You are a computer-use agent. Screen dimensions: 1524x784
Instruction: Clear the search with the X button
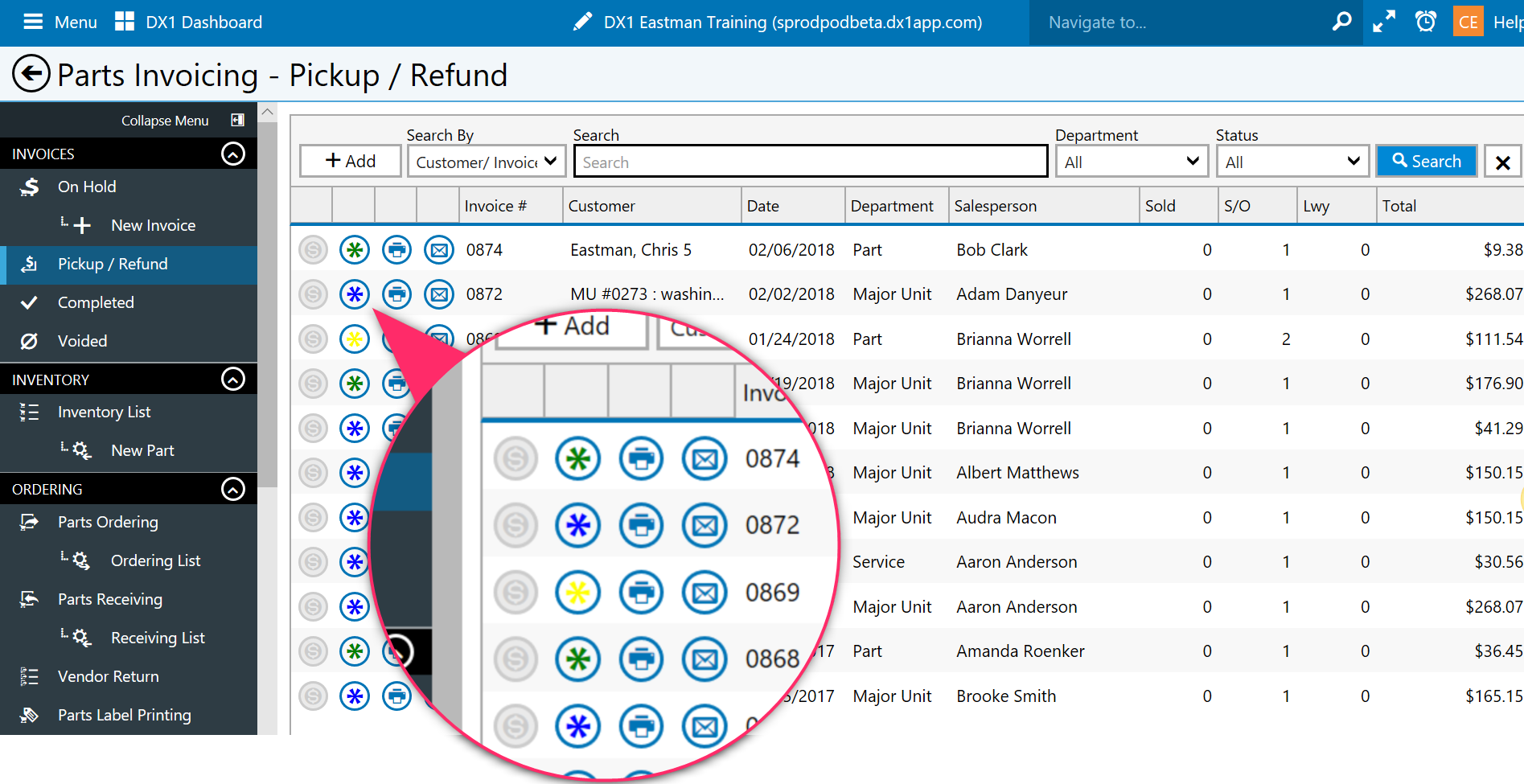point(1502,162)
